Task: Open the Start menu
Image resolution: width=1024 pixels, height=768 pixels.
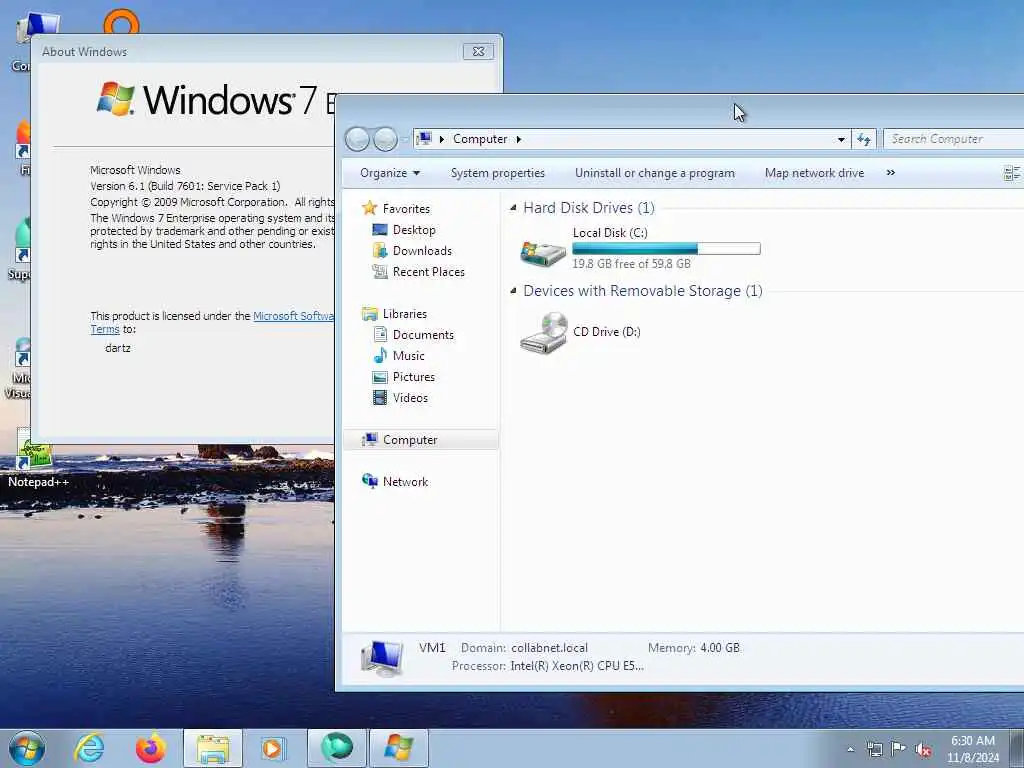Action: tap(27, 748)
